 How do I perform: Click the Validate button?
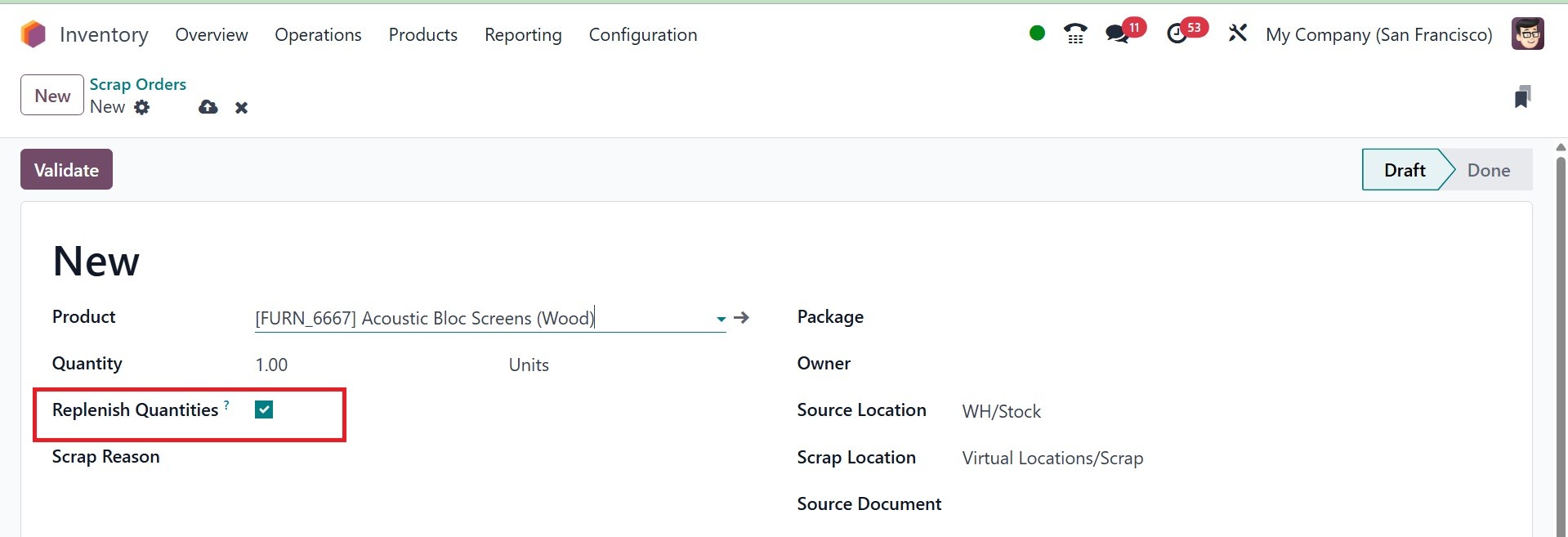[x=66, y=170]
